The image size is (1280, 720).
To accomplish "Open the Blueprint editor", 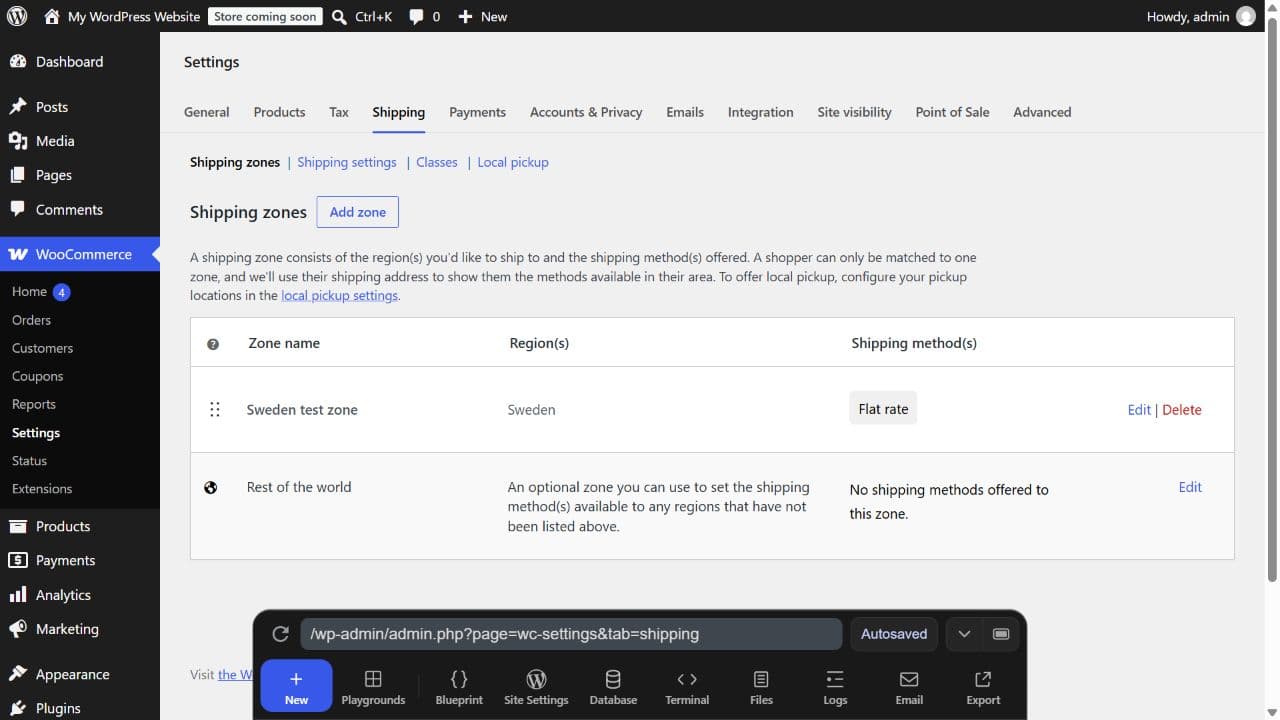I will point(459,688).
